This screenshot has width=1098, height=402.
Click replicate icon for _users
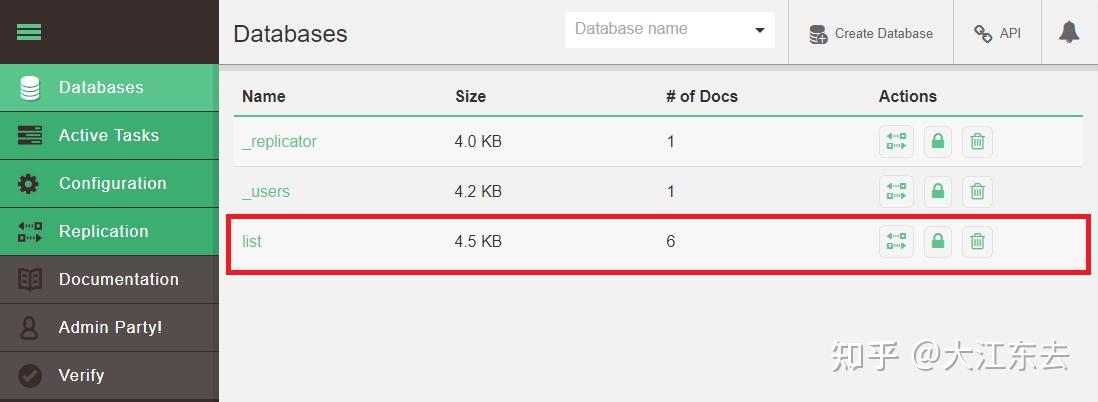pyautogui.click(x=896, y=191)
